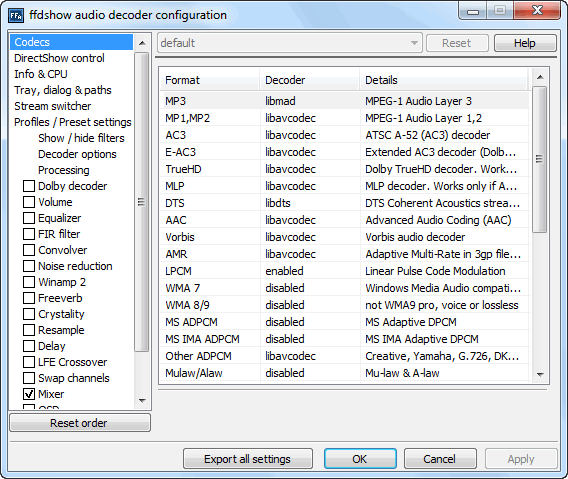
Task: Click the codec list scrollbar thumb
Action: coord(540,159)
